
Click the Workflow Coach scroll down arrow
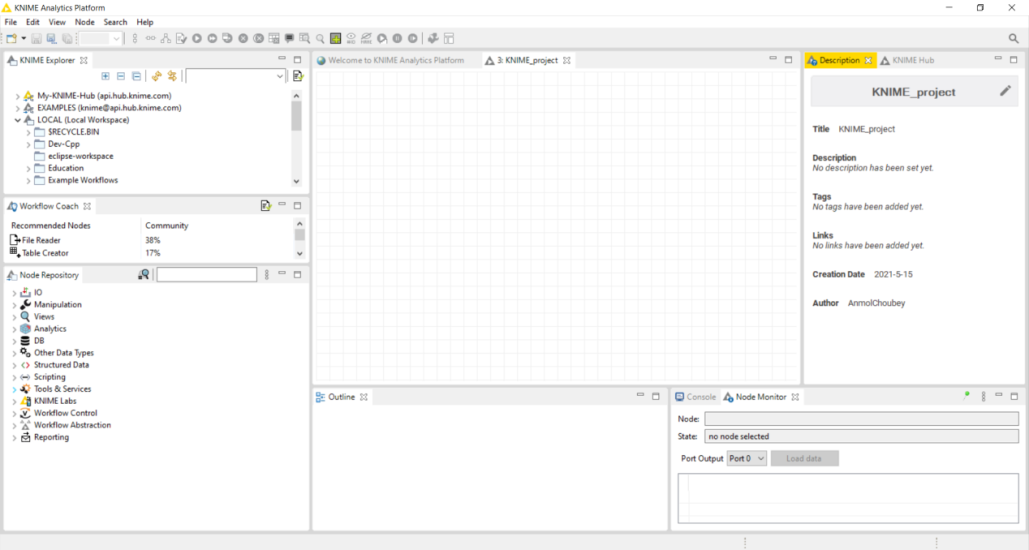pos(299,253)
